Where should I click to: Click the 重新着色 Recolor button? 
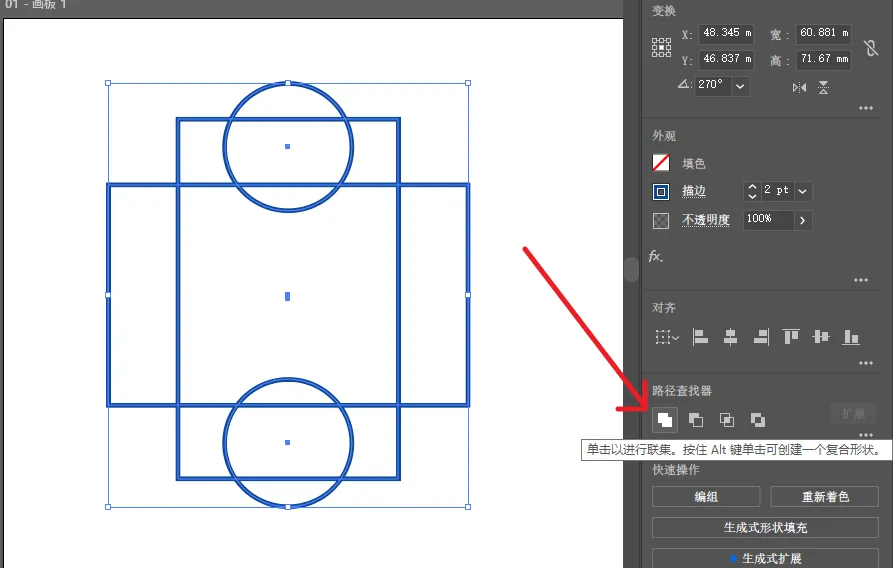point(825,497)
